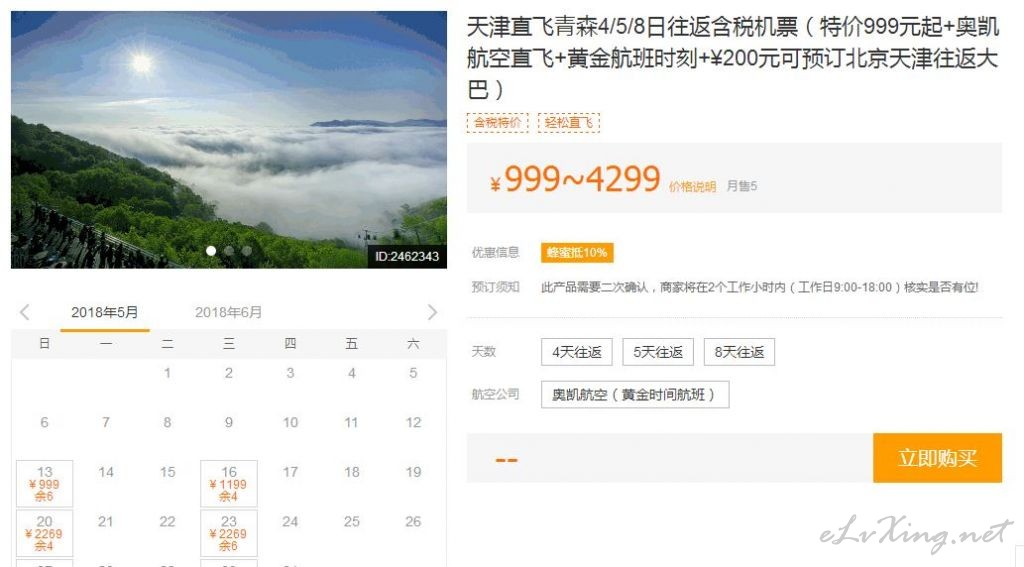Image resolution: width=1024 pixels, height=567 pixels.
Task: Show second slide via second carousel dot
Action: [229, 251]
